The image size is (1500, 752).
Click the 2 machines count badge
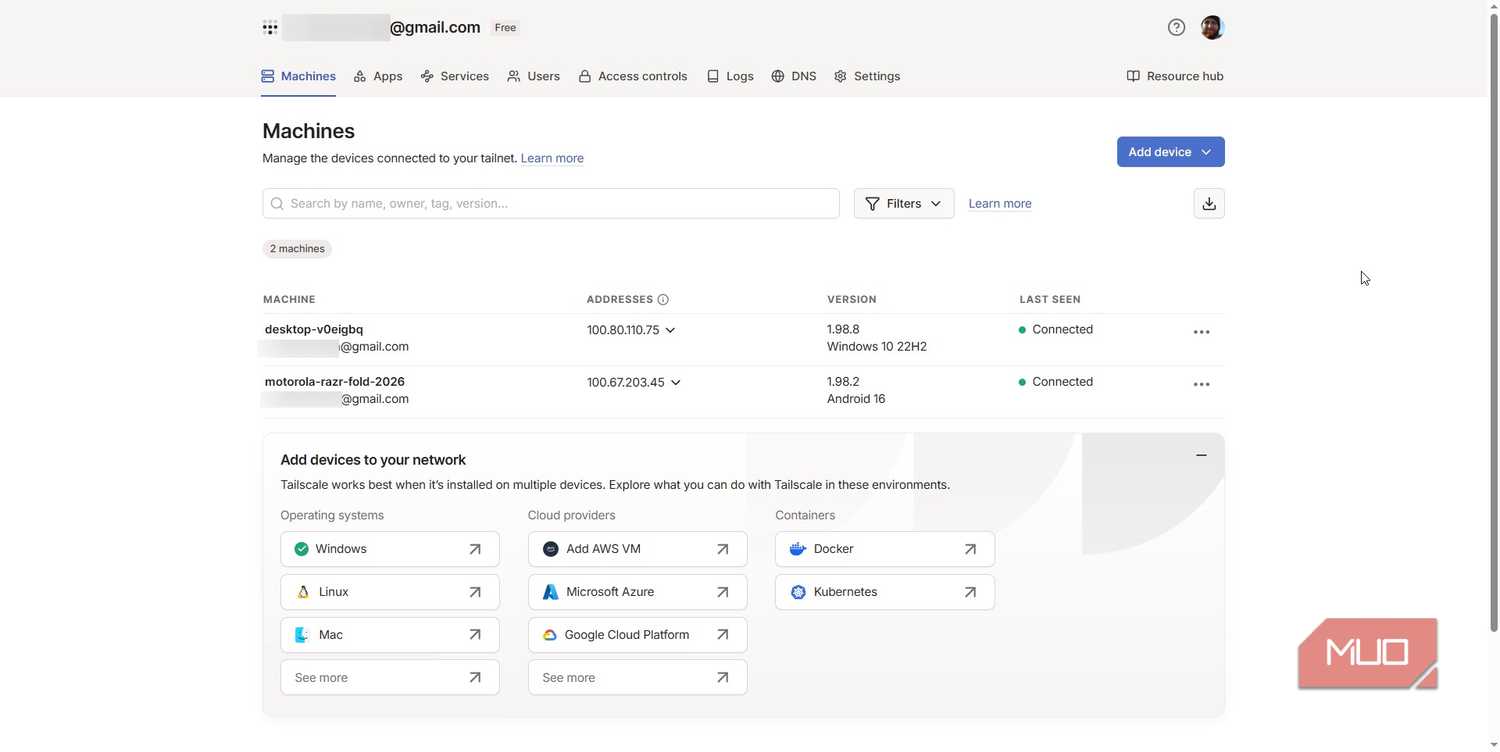tap(297, 248)
